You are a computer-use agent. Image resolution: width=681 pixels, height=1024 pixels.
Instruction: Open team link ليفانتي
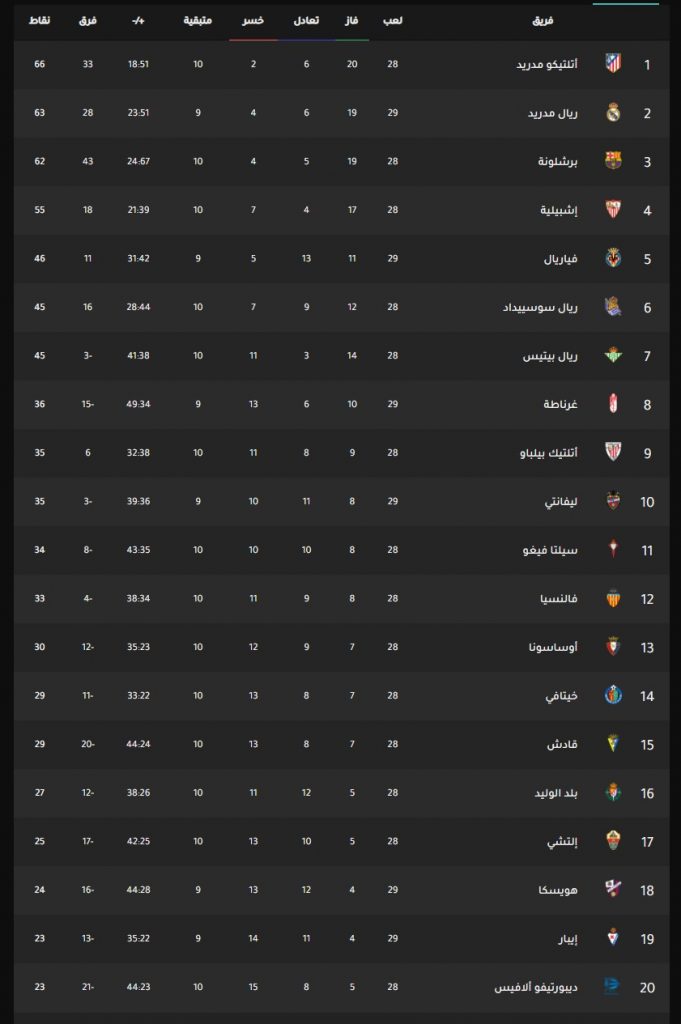(561, 502)
